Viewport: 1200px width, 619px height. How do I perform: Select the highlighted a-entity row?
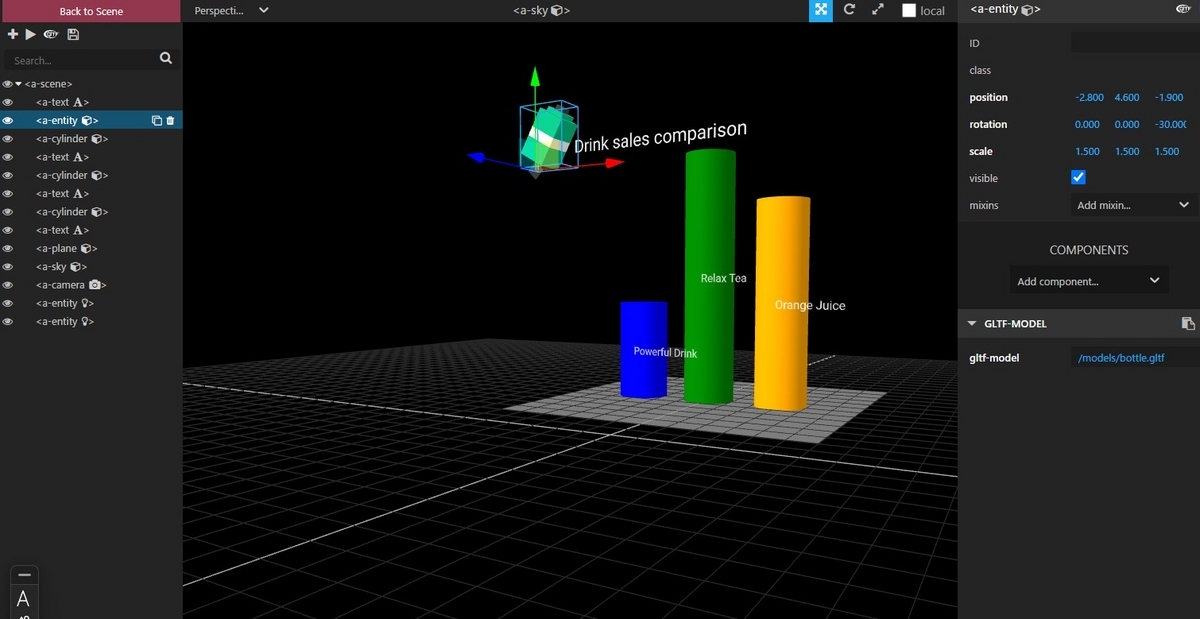91,121
